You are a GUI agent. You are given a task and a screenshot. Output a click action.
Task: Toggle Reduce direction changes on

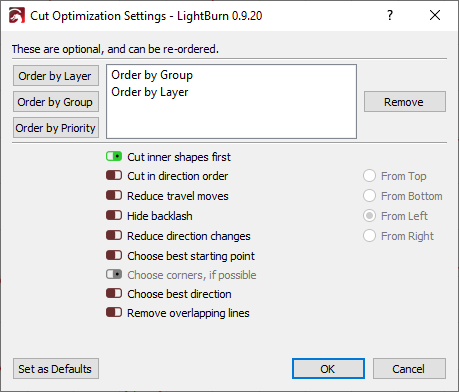(x=114, y=236)
